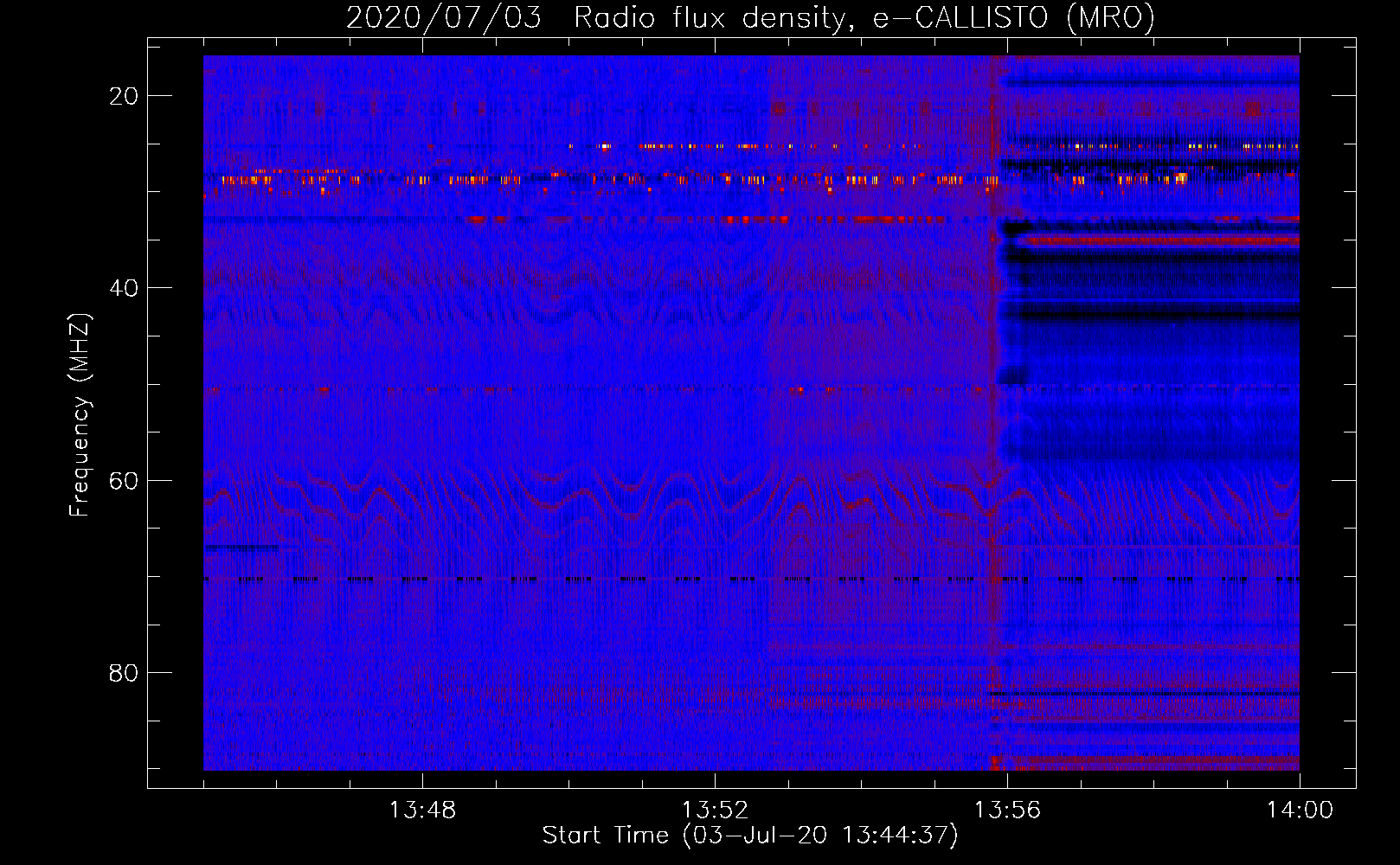Screen dimensions: 1400x865
Task: Click the 13:56 time tick label
Action: pyautogui.click(x=1007, y=811)
